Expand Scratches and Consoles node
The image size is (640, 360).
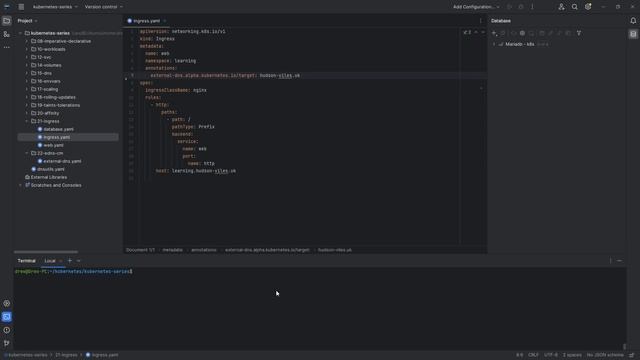pos(20,185)
